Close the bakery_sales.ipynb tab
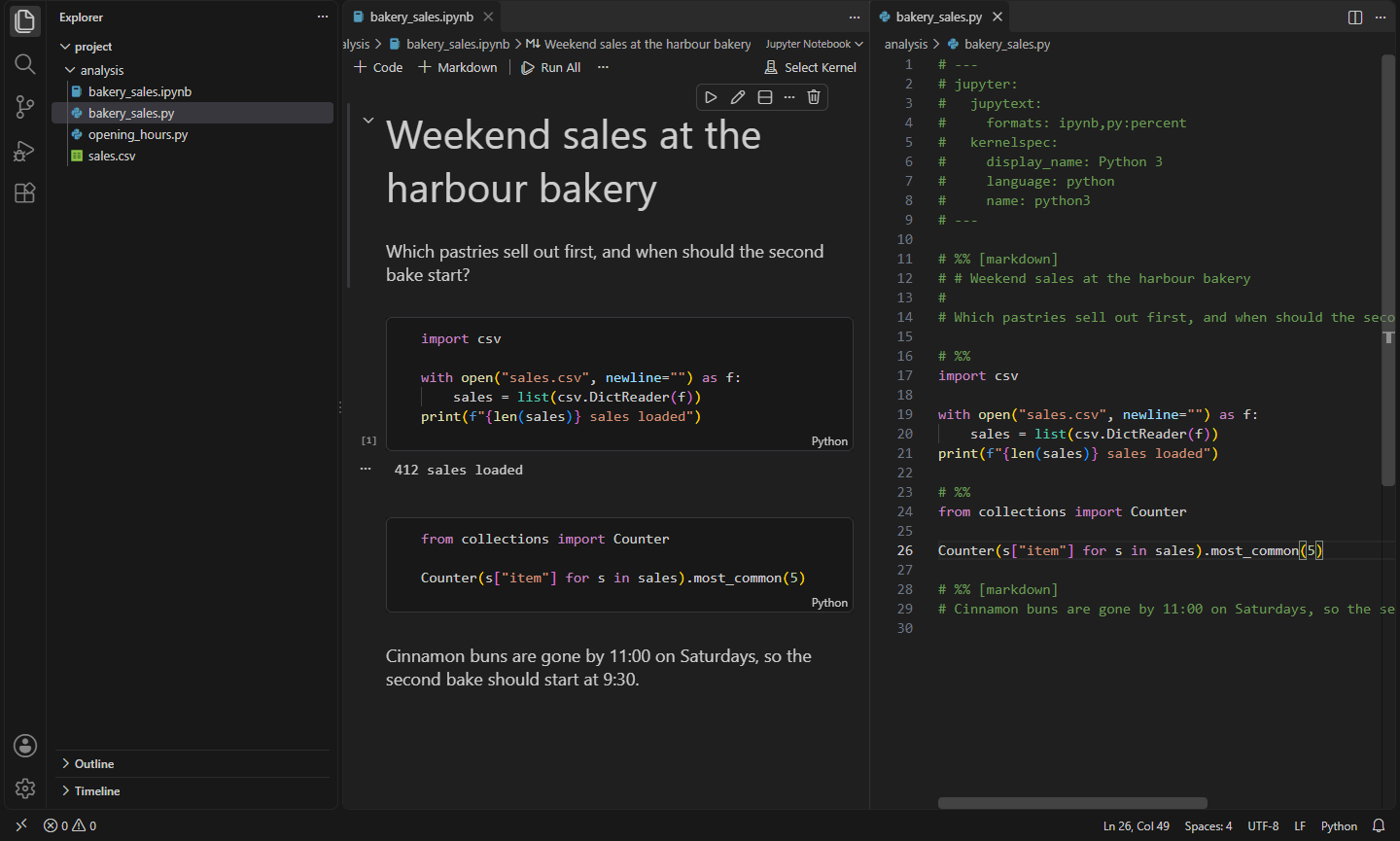This screenshot has width=1400, height=841. click(x=489, y=17)
